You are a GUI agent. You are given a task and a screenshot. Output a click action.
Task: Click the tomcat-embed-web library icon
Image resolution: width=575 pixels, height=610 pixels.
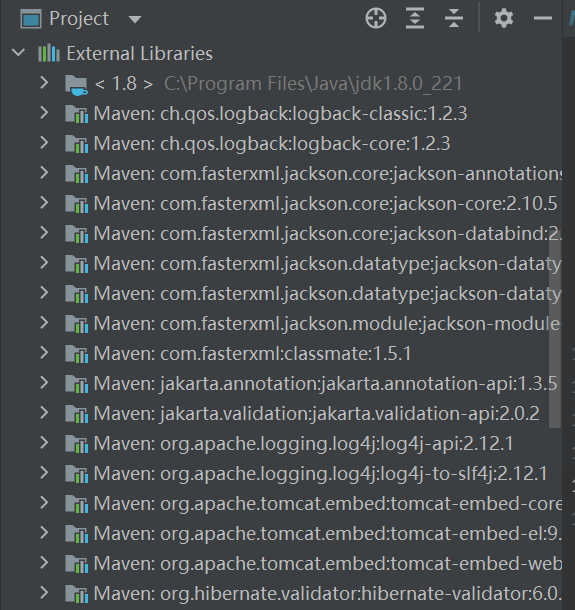[76, 564]
